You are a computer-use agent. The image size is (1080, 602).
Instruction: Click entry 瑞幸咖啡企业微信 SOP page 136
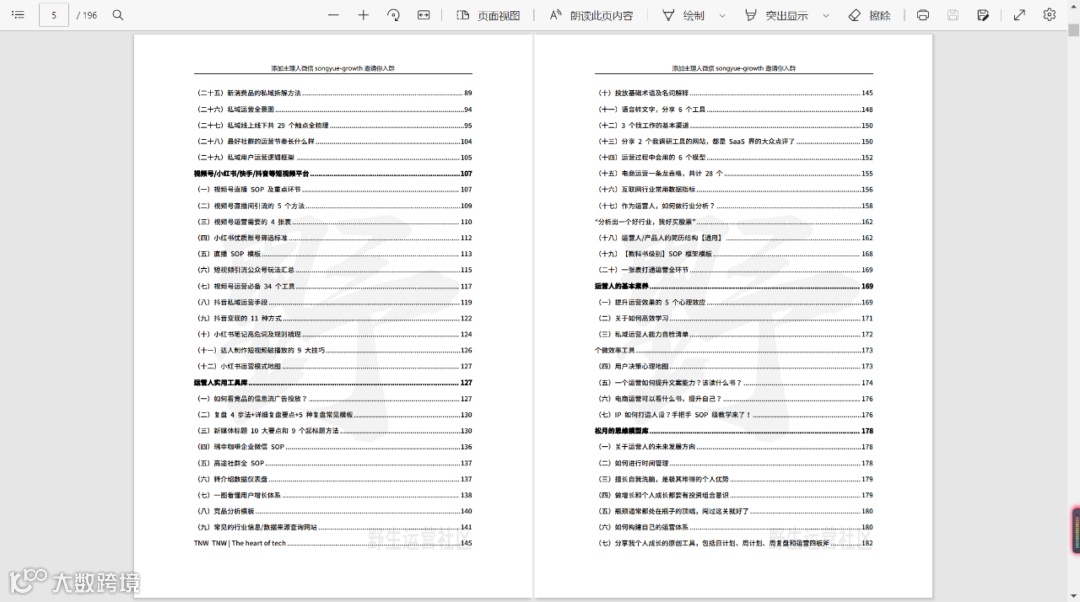point(334,446)
